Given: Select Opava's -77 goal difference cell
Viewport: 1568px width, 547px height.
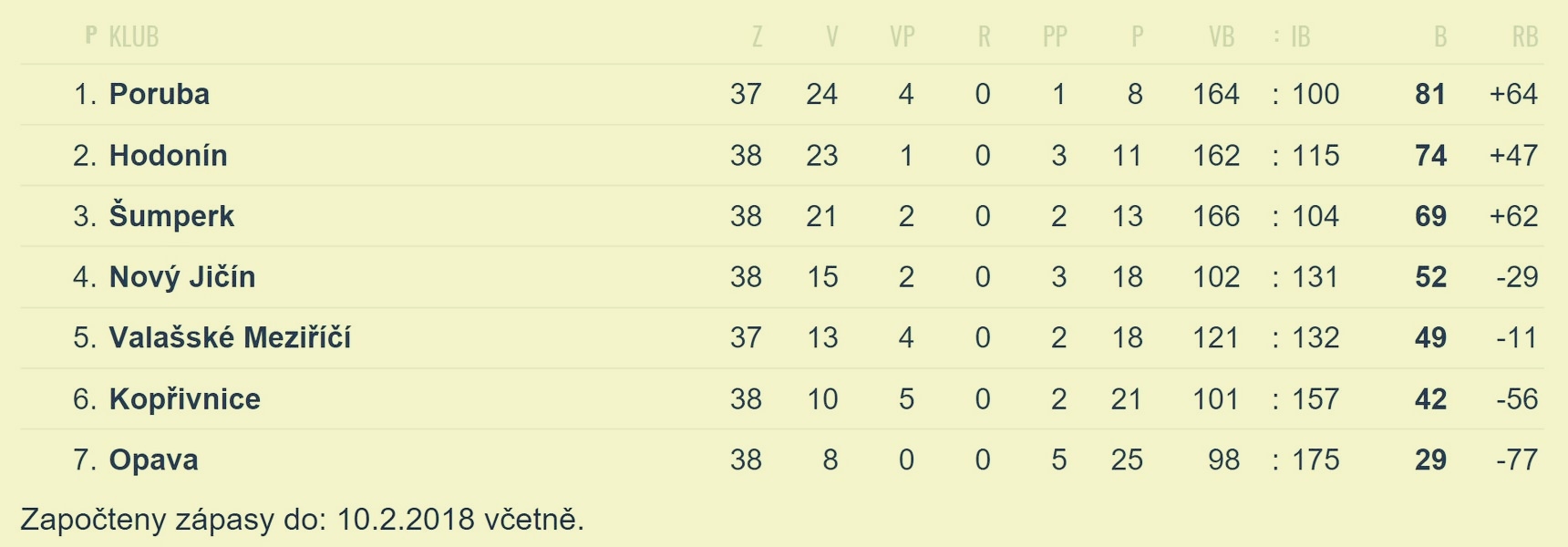Looking at the screenshot, I should (x=1517, y=459).
